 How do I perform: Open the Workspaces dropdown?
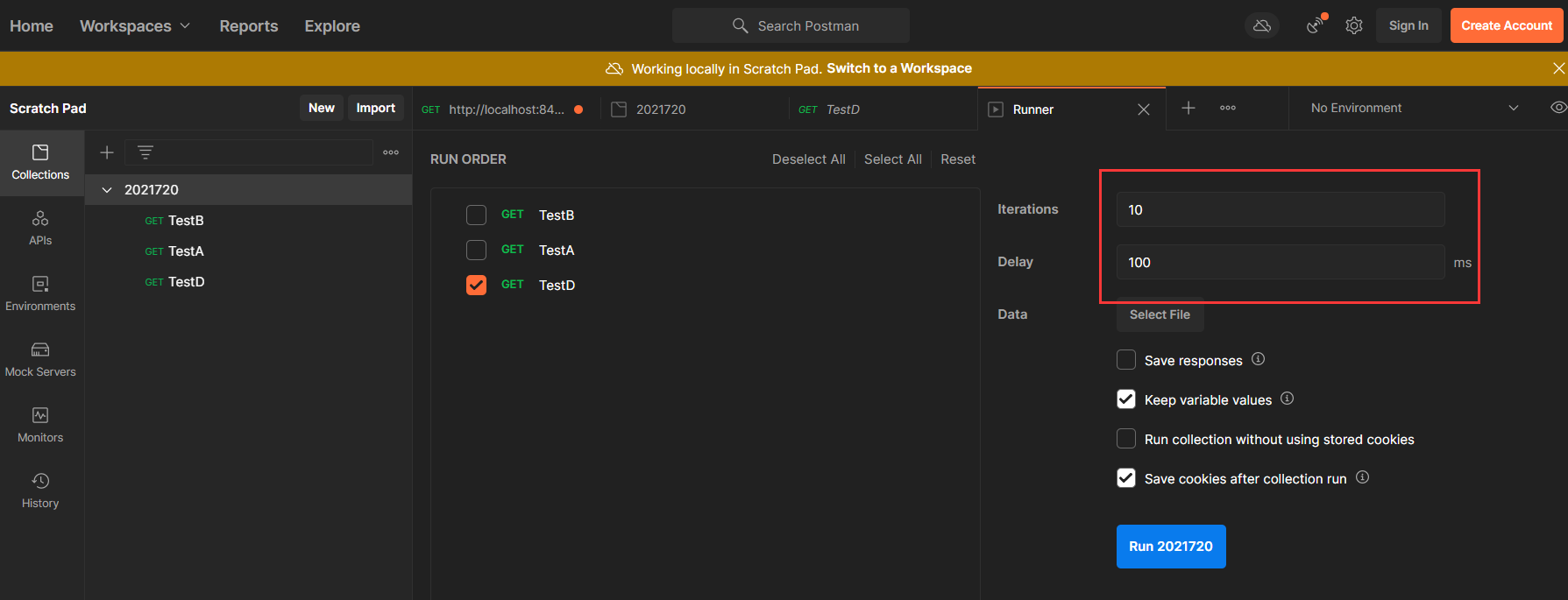pos(135,26)
